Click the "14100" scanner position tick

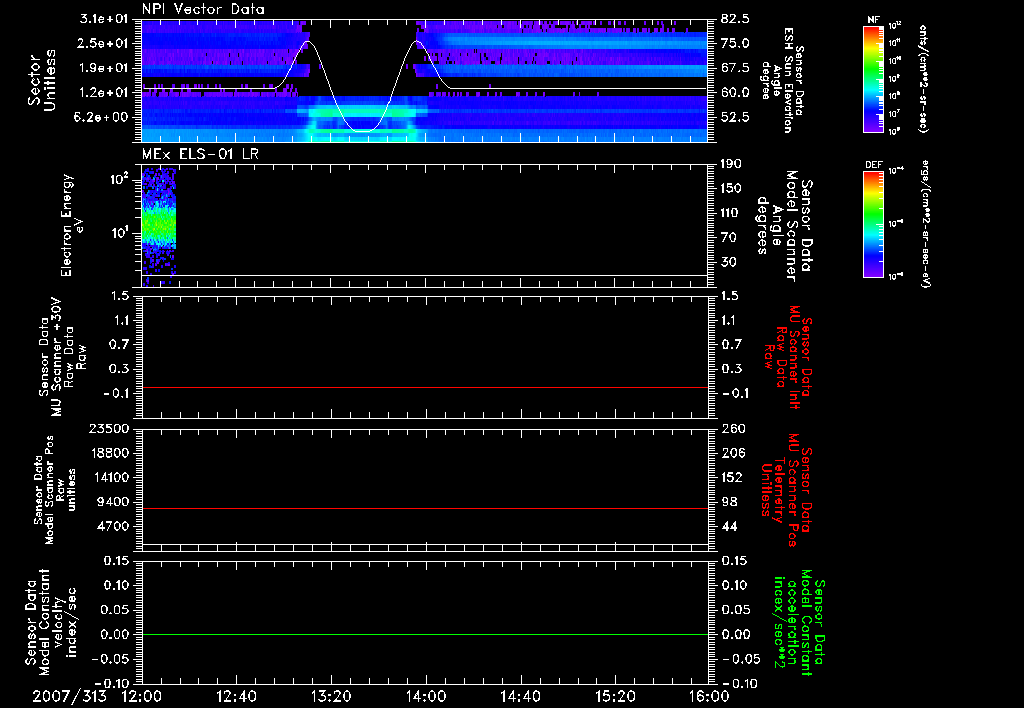(x=108, y=477)
